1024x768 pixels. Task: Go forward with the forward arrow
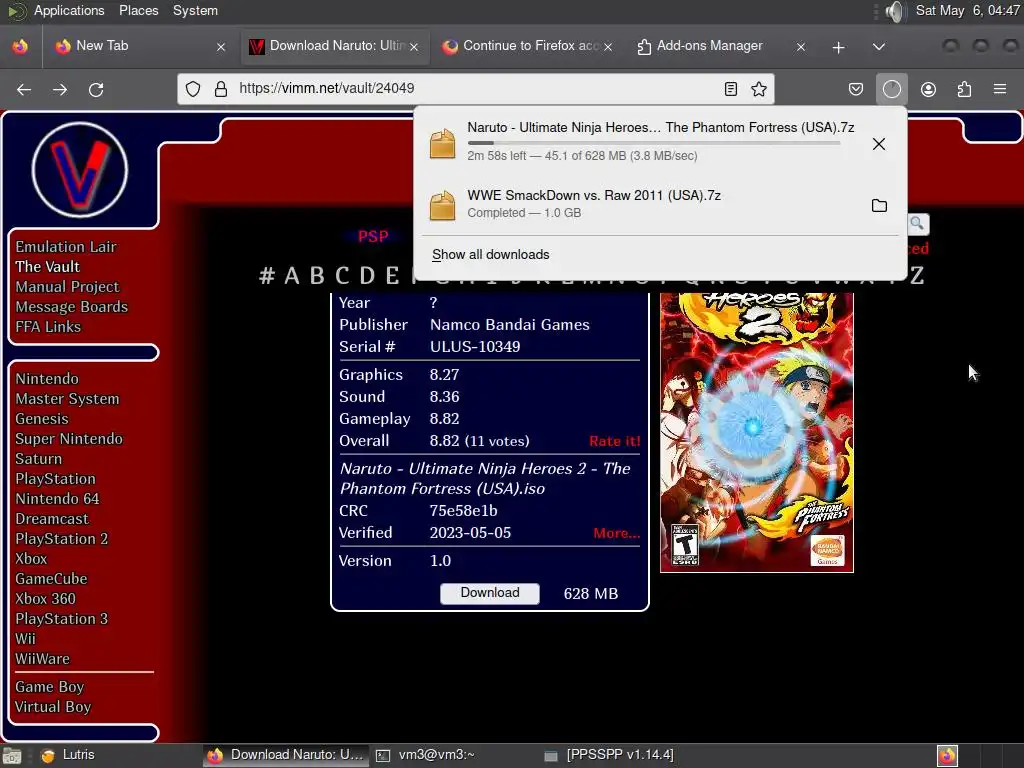[x=60, y=89]
